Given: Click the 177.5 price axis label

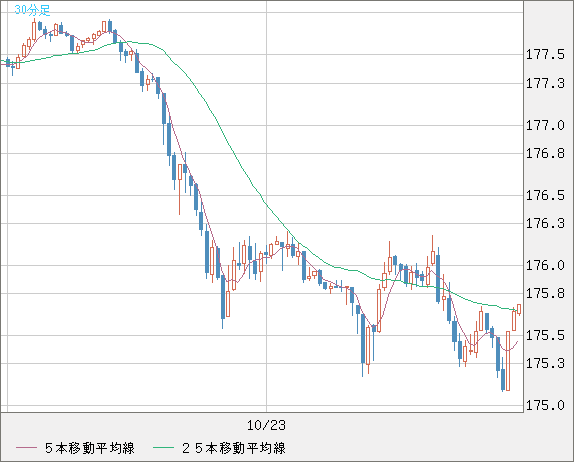Looking at the screenshot, I should (545, 55).
